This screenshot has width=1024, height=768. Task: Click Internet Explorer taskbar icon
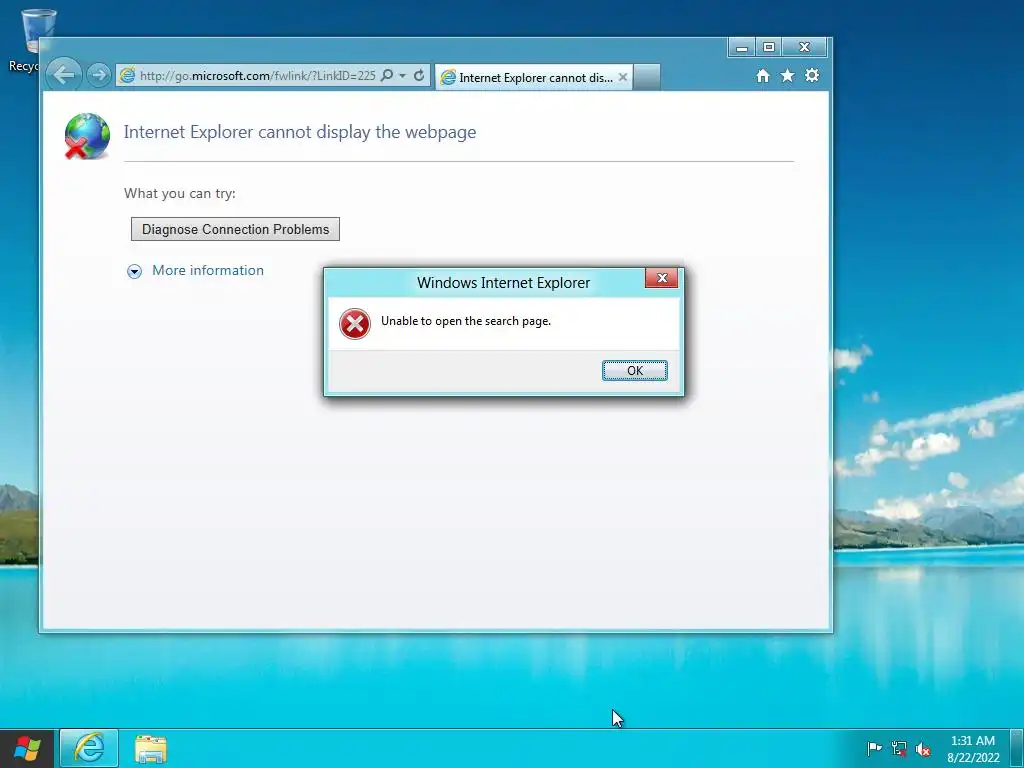[89, 748]
